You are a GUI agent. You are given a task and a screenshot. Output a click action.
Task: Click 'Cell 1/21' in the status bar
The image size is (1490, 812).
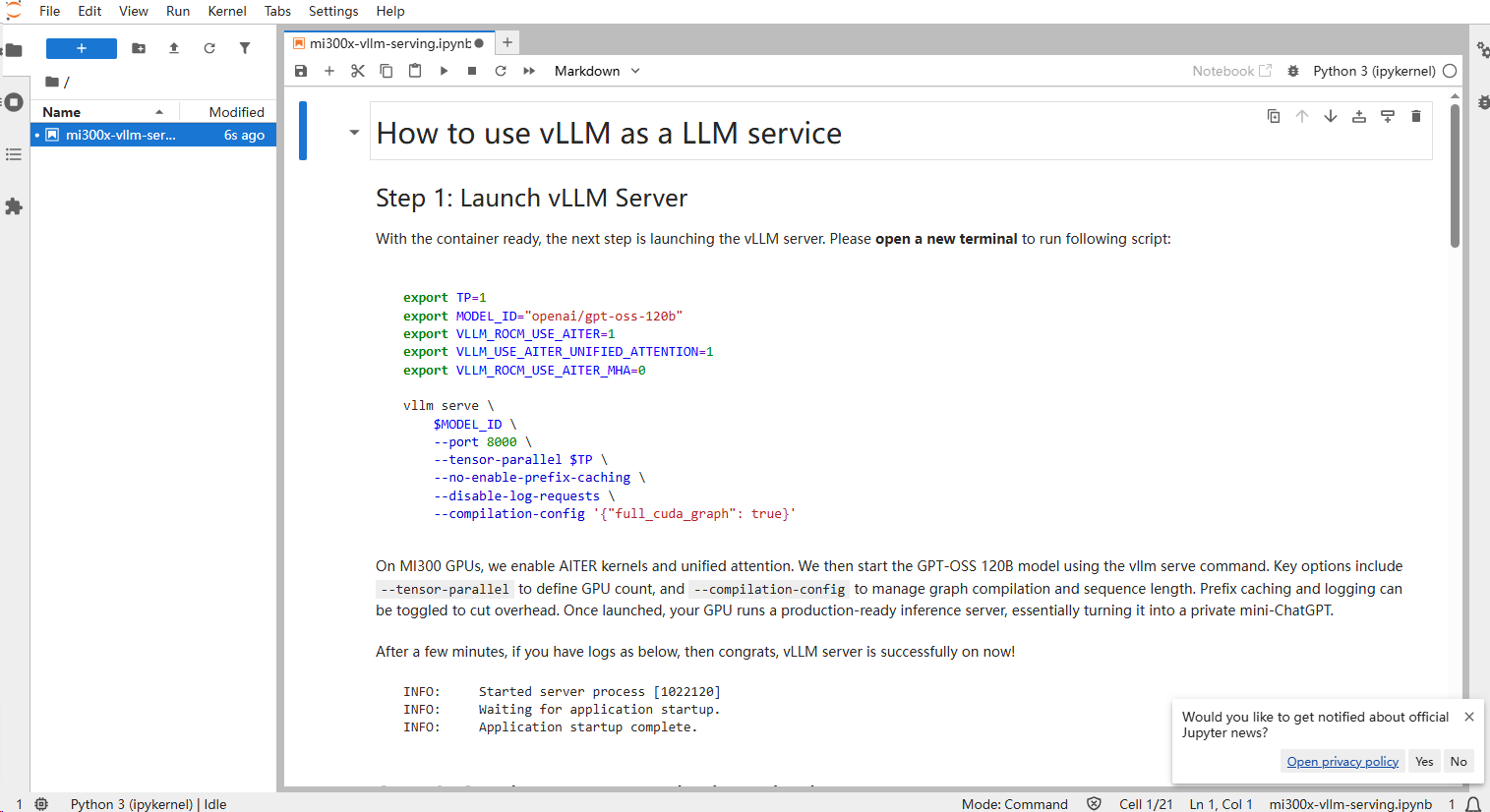tap(1146, 804)
